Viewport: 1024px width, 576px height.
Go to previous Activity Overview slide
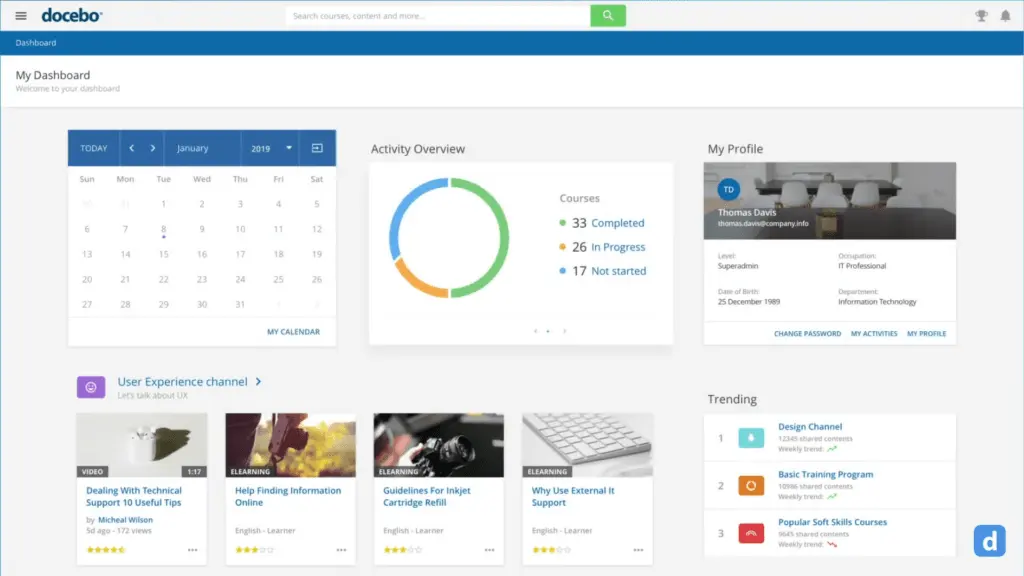pyautogui.click(x=536, y=331)
